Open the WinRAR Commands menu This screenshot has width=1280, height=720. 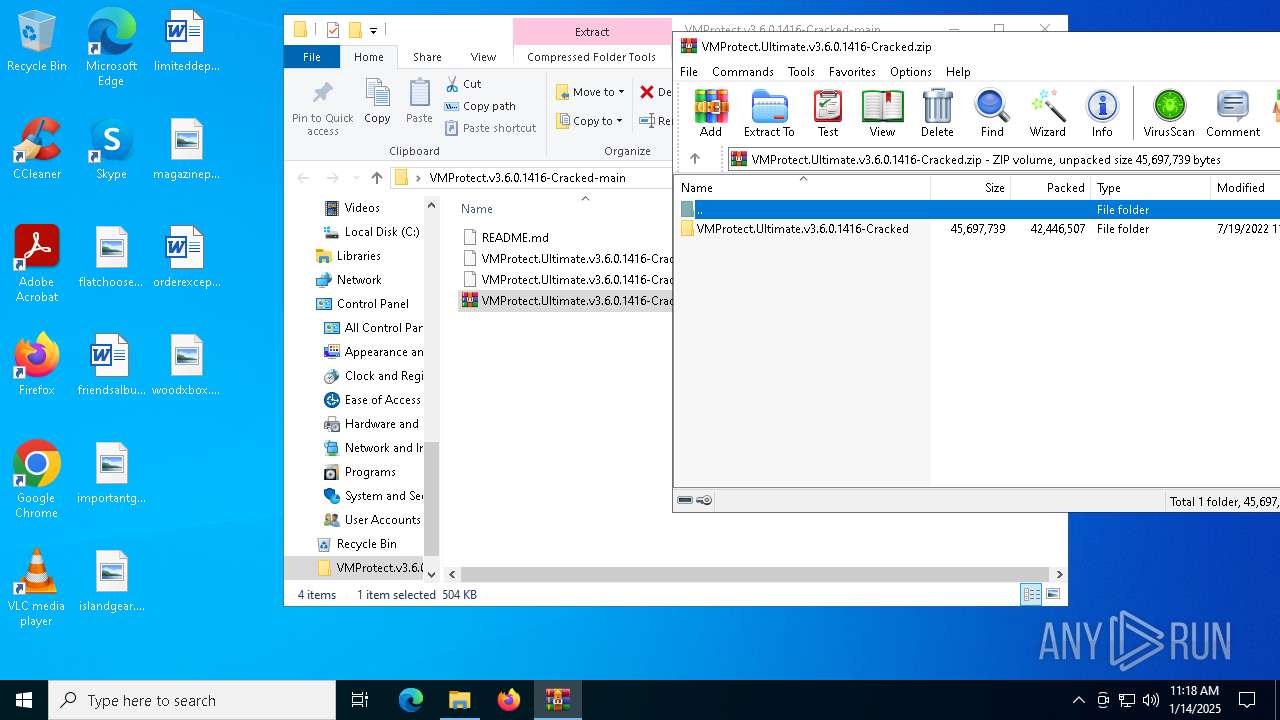tap(743, 72)
